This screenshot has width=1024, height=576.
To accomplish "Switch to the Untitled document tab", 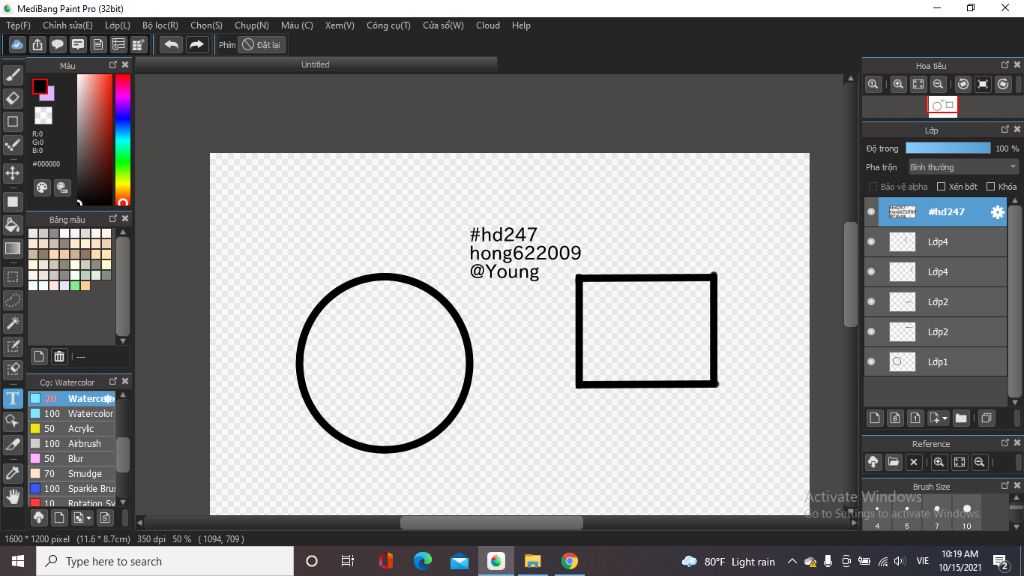I will click(x=315, y=64).
